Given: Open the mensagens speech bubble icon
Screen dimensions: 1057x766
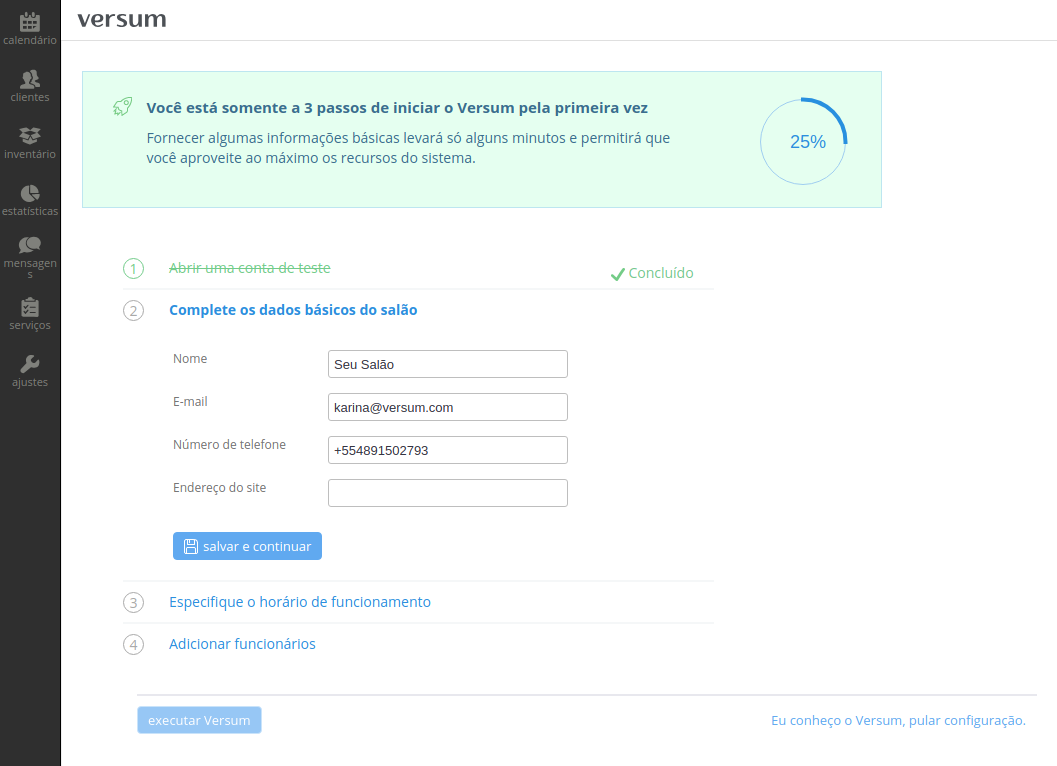Looking at the screenshot, I should pyautogui.click(x=30, y=245).
